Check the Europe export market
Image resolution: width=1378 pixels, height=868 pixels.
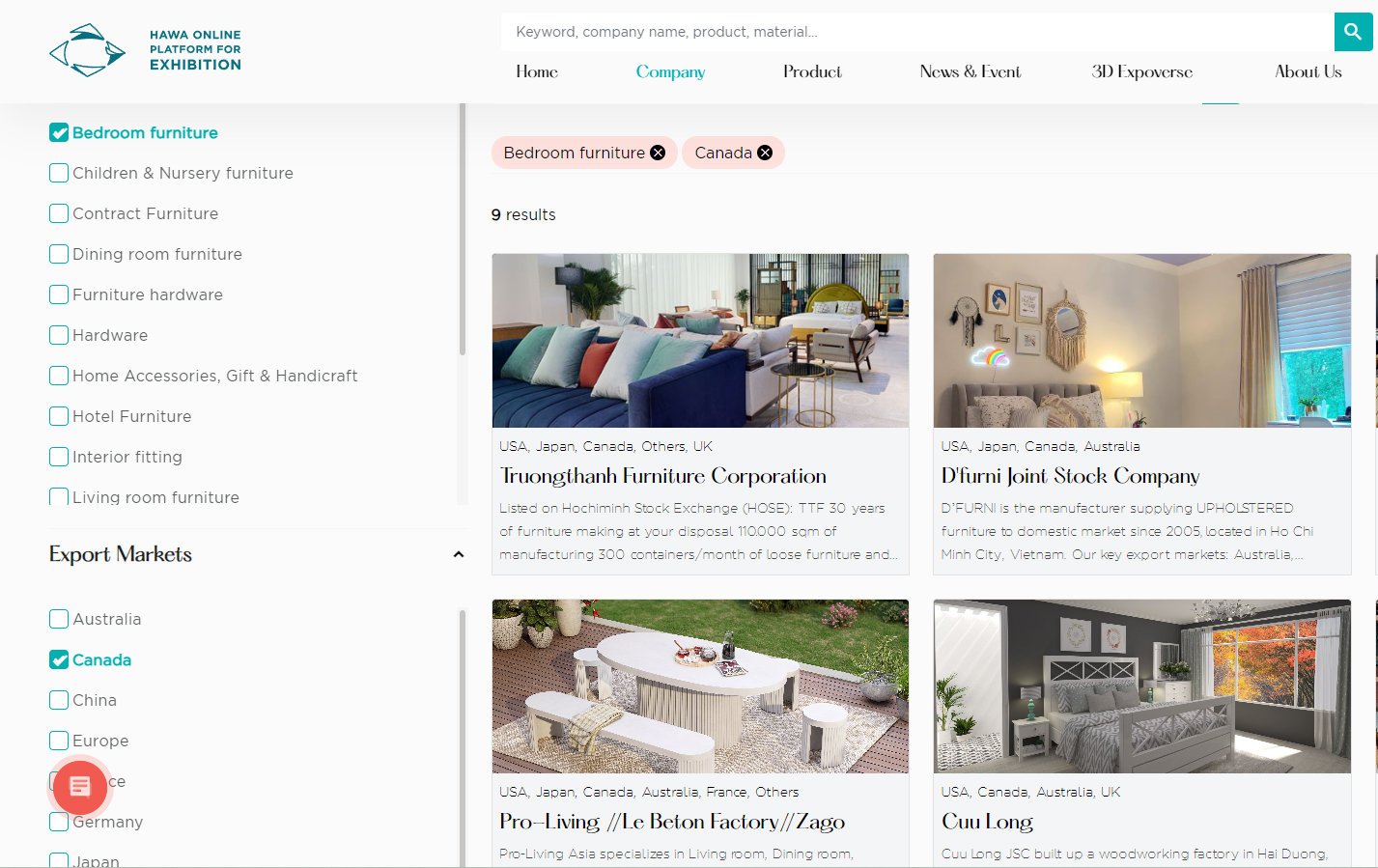pyautogui.click(x=59, y=741)
